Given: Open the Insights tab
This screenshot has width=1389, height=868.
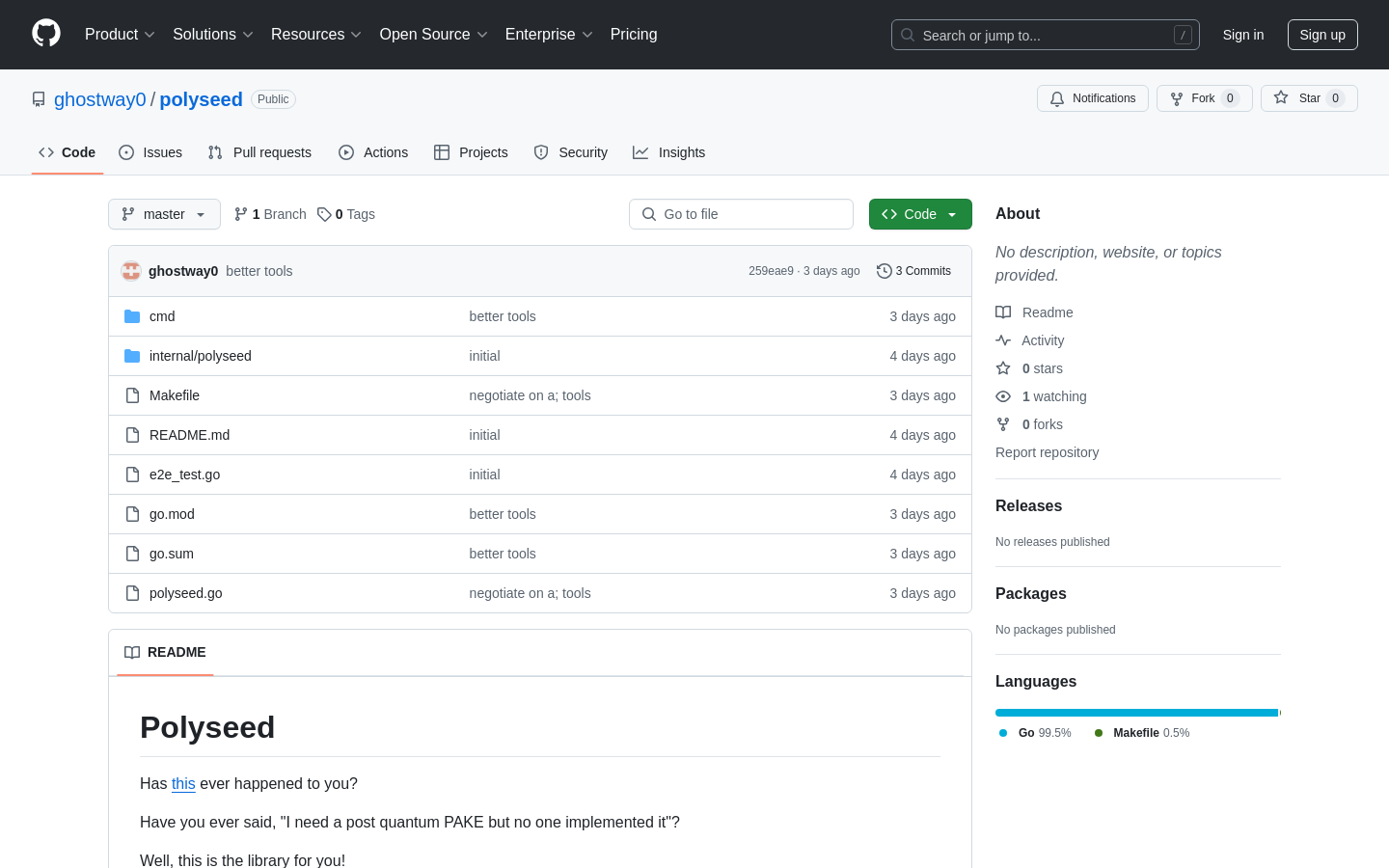Looking at the screenshot, I should pyautogui.click(x=669, y=152).
